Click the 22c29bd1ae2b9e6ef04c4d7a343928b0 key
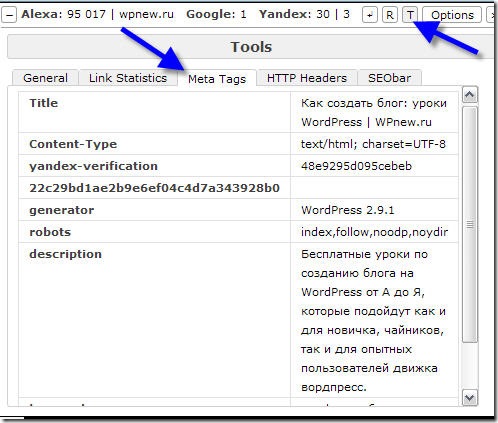 tap(154, 188)
